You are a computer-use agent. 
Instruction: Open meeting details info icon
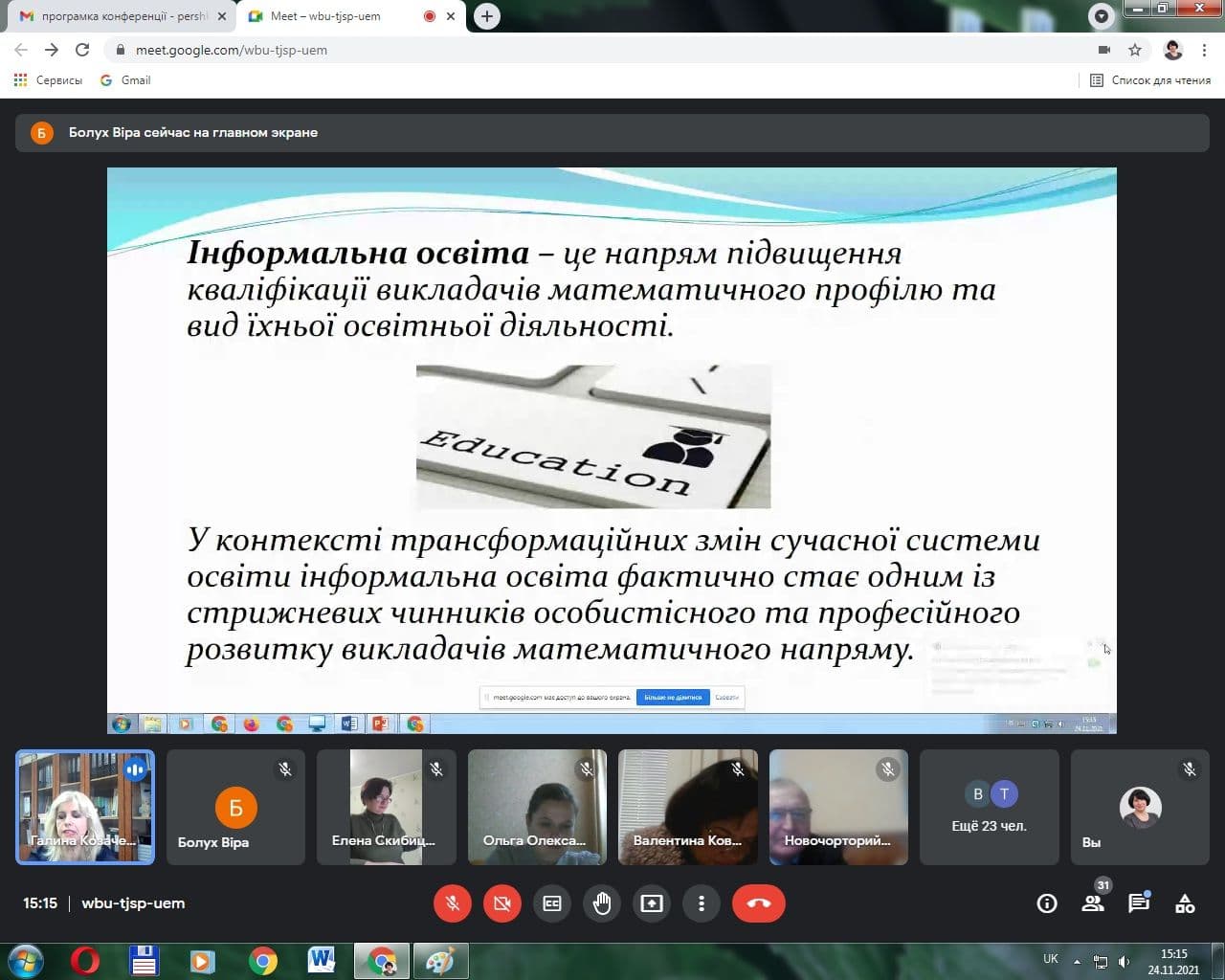1047,903
